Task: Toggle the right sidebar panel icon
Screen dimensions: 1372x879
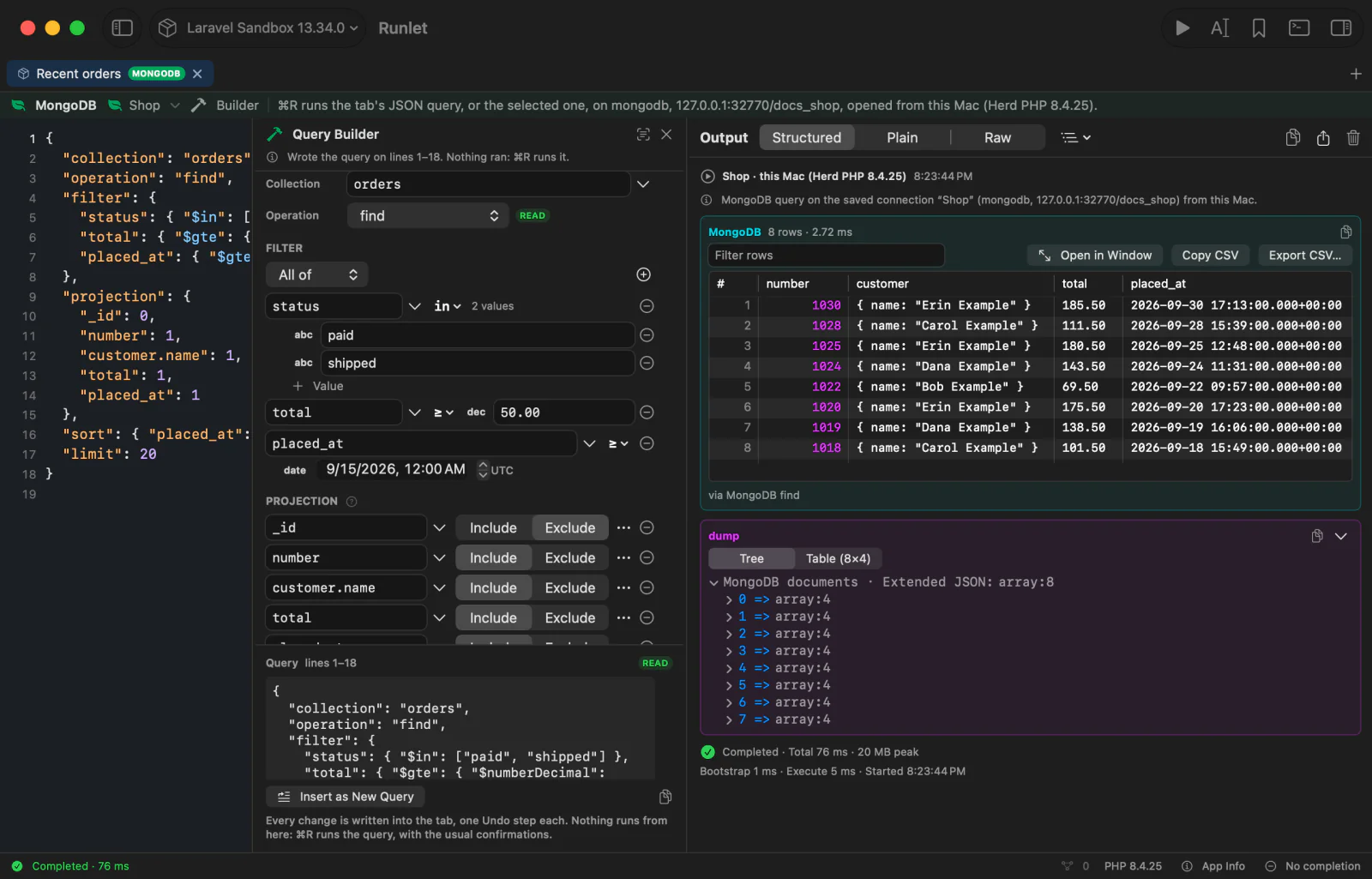Action: click(1341, 28)
